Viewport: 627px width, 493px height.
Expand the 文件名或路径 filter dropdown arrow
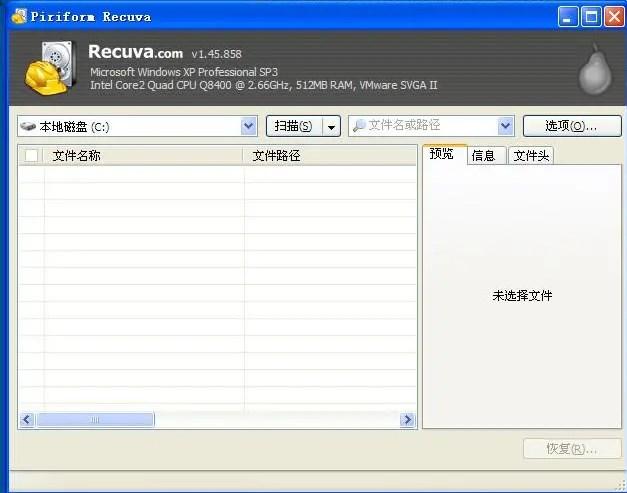click(x=505, y=126)
